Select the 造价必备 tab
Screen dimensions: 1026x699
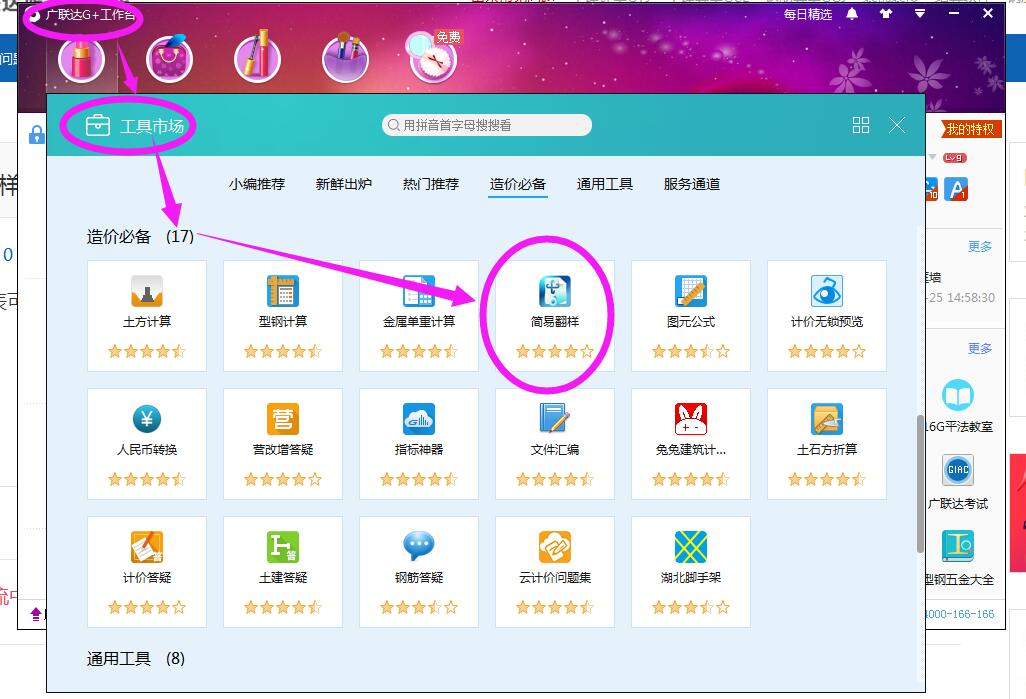(518, 184)
